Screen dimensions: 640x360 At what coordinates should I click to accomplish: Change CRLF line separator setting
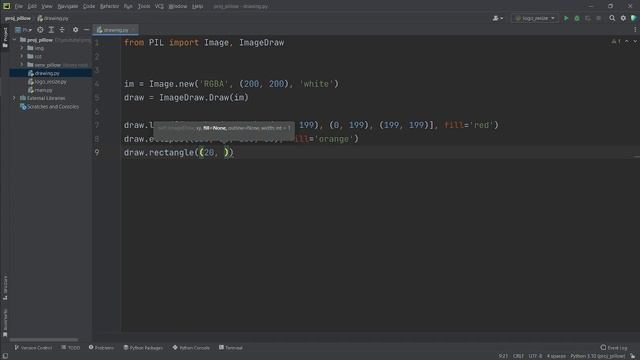(518, 356)
